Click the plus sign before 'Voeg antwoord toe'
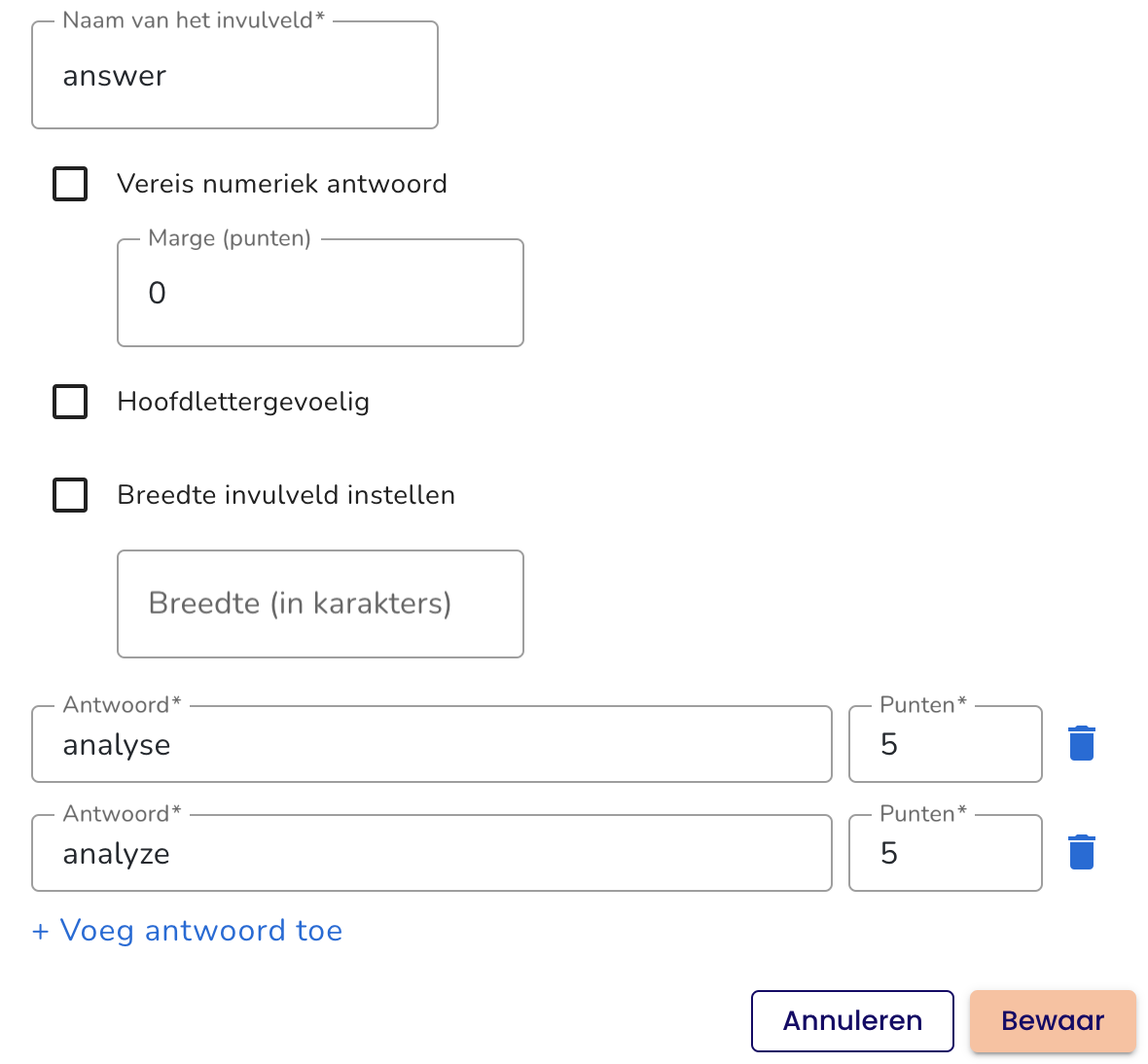This screenshot has width=1148, height=1064. coord(40,932)
